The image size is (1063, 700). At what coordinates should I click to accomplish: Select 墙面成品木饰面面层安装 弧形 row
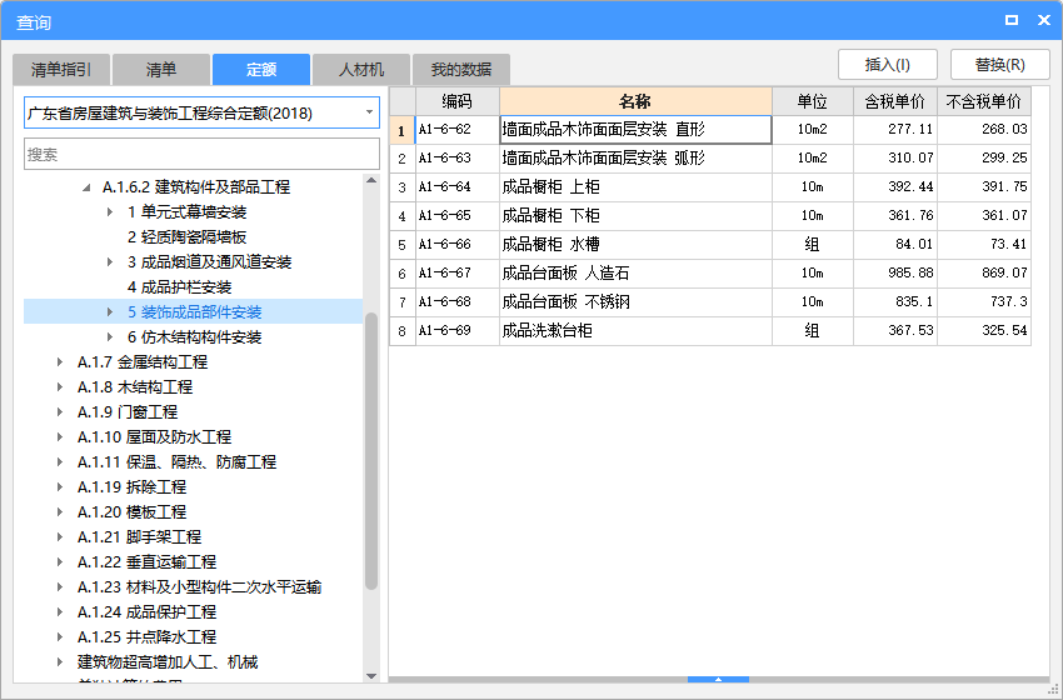pos(710,159)
